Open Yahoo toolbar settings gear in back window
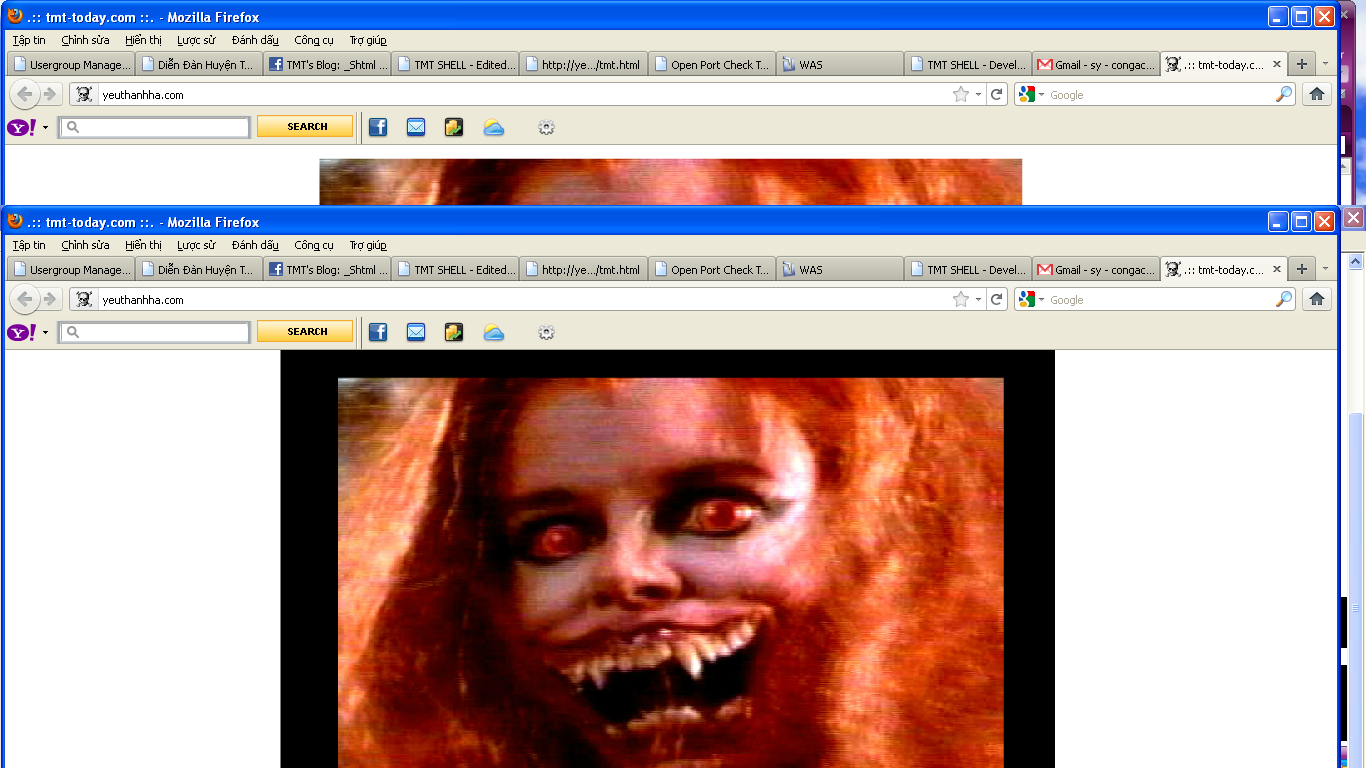Viewport: 1366px width, 768px height. (546, 127)
